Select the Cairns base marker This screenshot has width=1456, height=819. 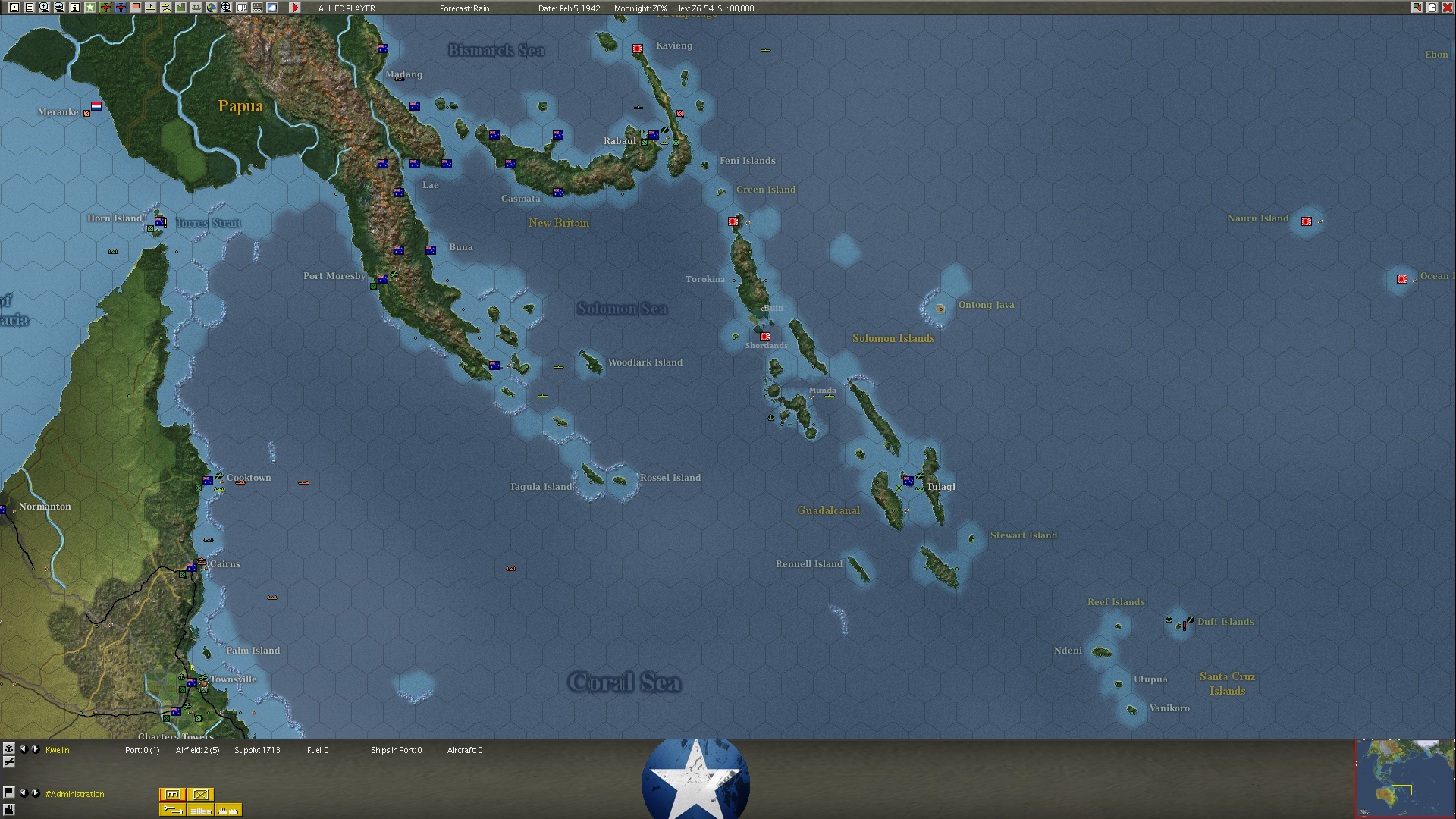[192, 566]
